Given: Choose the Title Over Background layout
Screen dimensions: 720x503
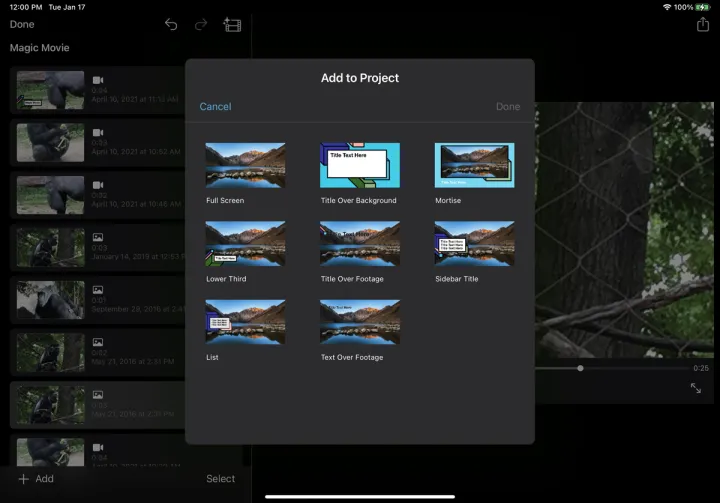Looking at the screenshot, I should [359, 165].
